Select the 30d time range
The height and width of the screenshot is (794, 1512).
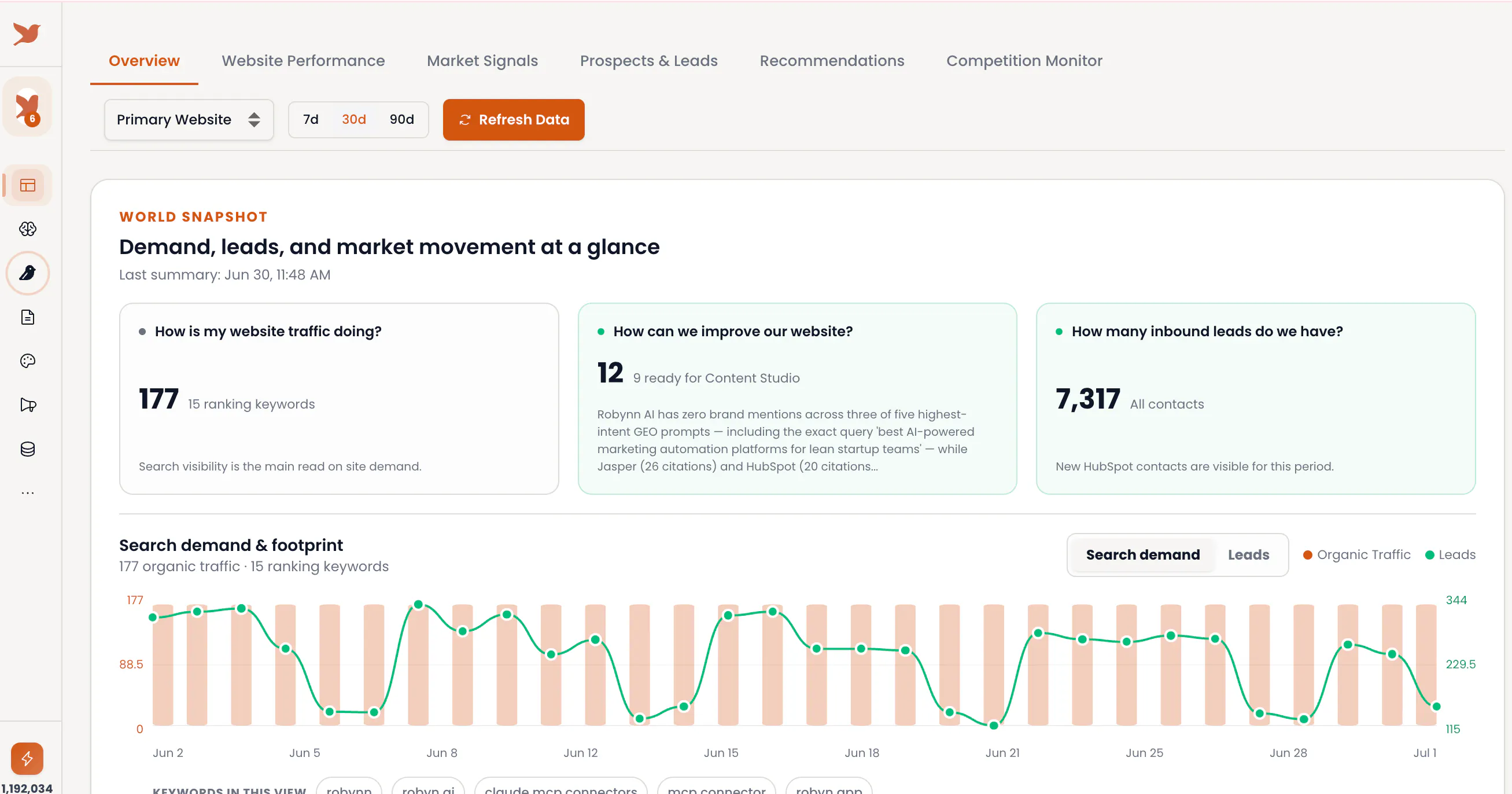tap(354, 119)
